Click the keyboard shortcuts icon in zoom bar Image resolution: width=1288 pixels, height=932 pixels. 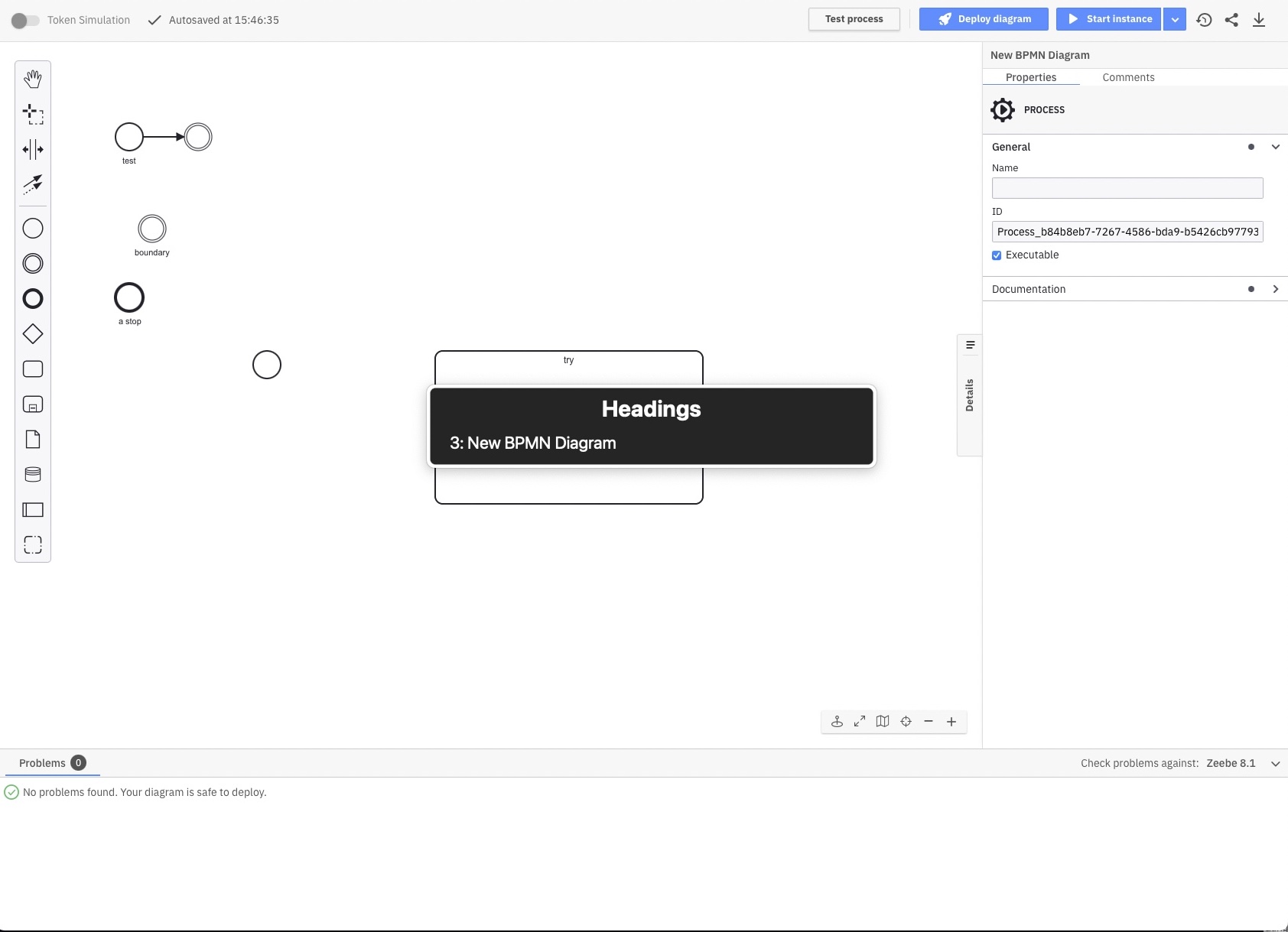(x=837, y=722)
